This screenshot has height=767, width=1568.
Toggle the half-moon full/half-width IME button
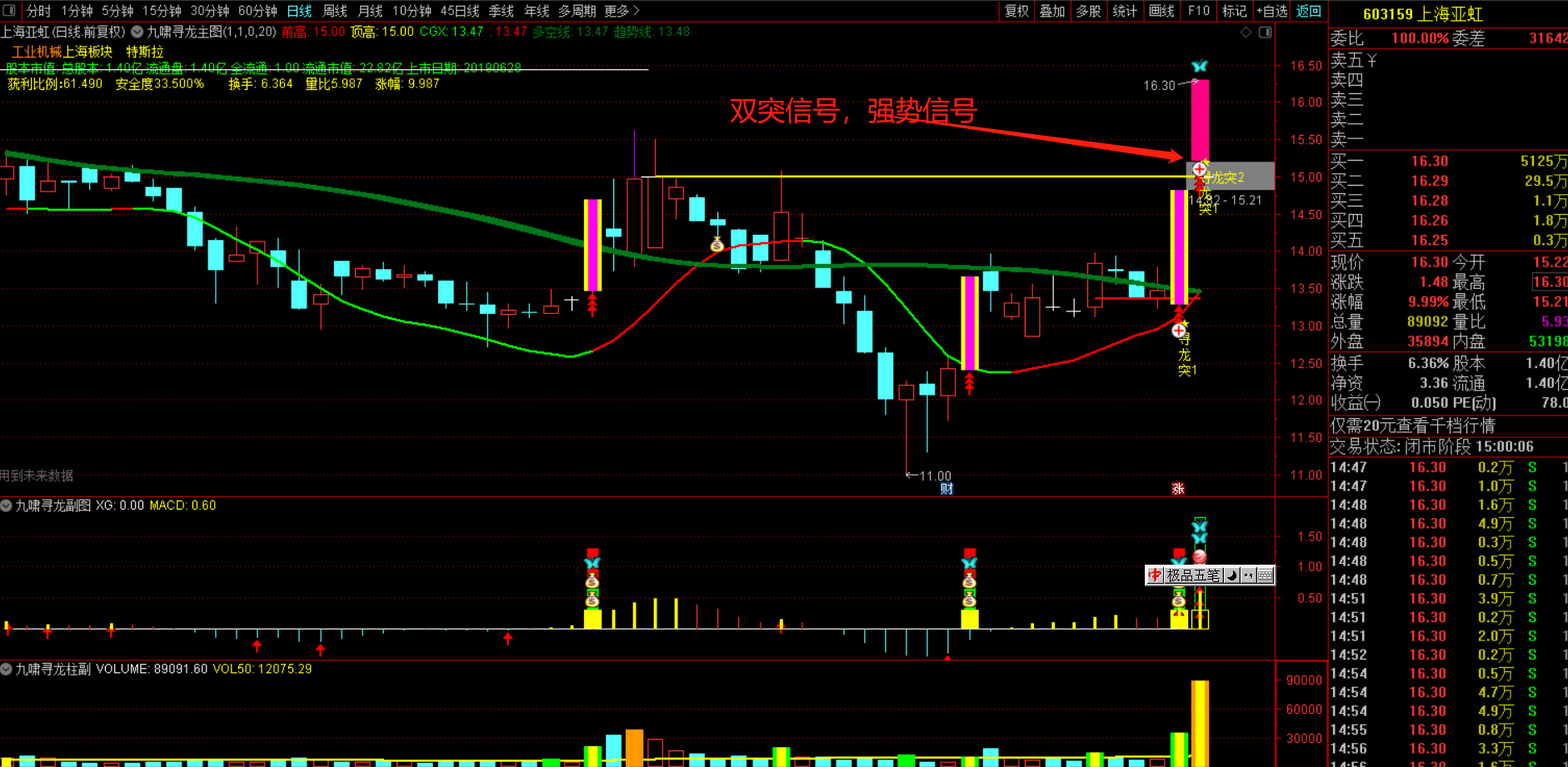(1231, 575)
